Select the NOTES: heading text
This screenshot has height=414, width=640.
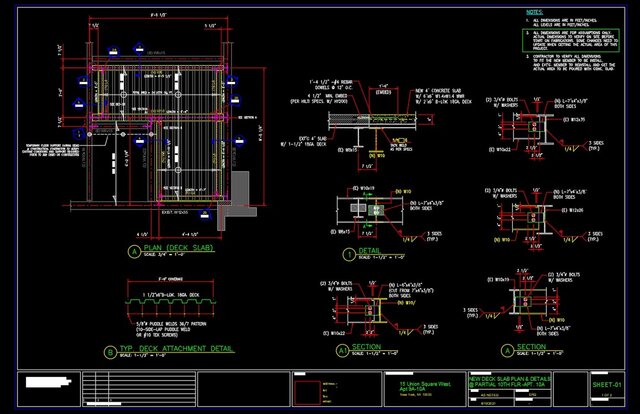pos(534,12)
